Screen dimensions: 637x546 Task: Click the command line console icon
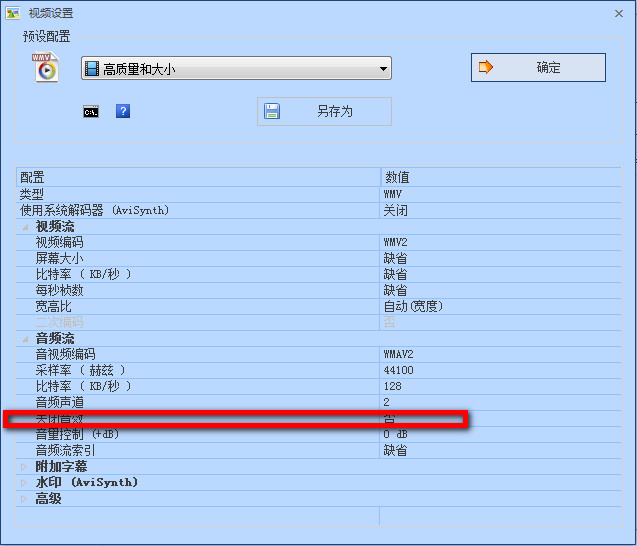(91, 111)
